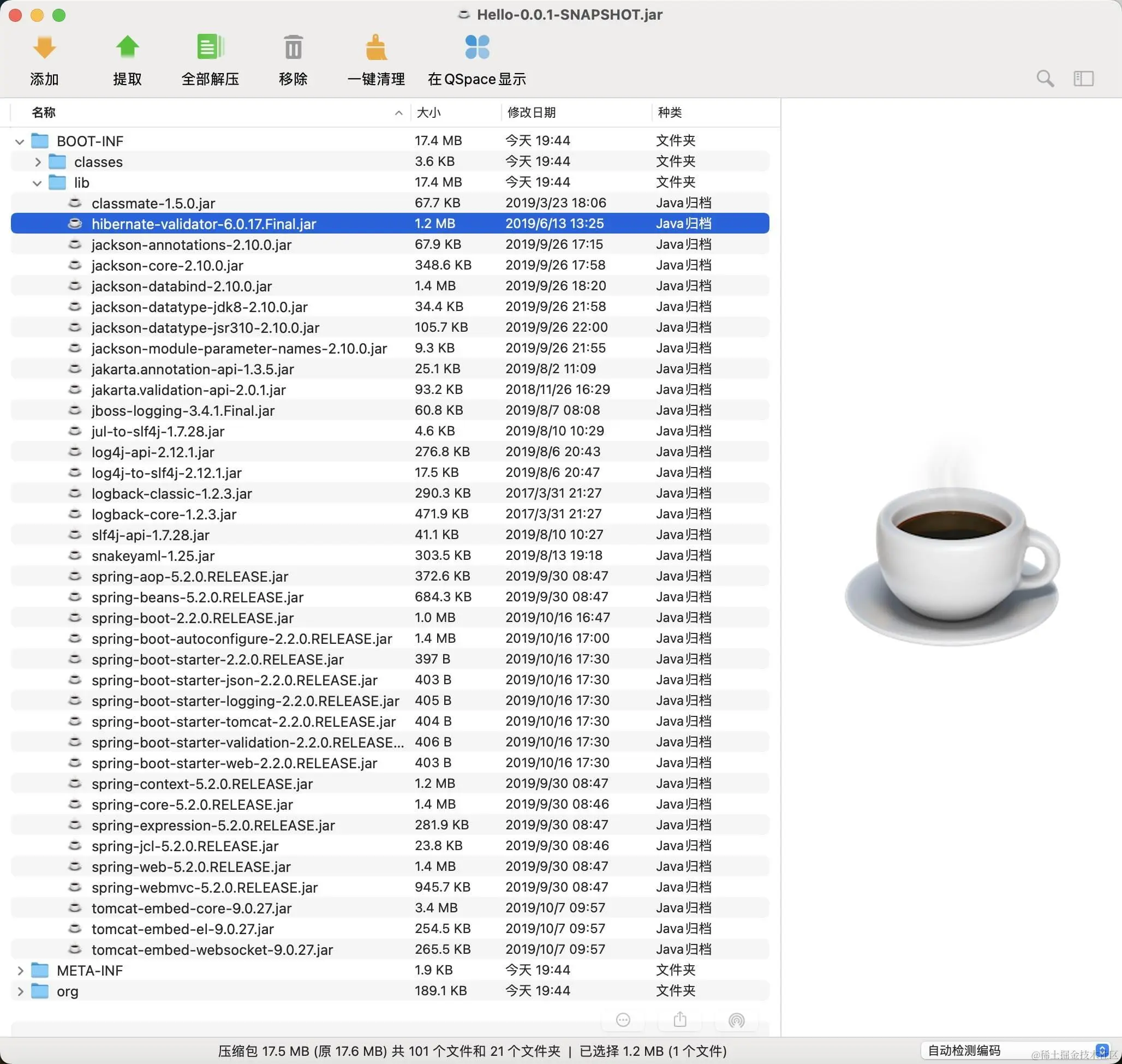Screen dimensions: 1122x1064
Task: Click the AirDrop icon at list bottom
Action: coord(736,1020)
